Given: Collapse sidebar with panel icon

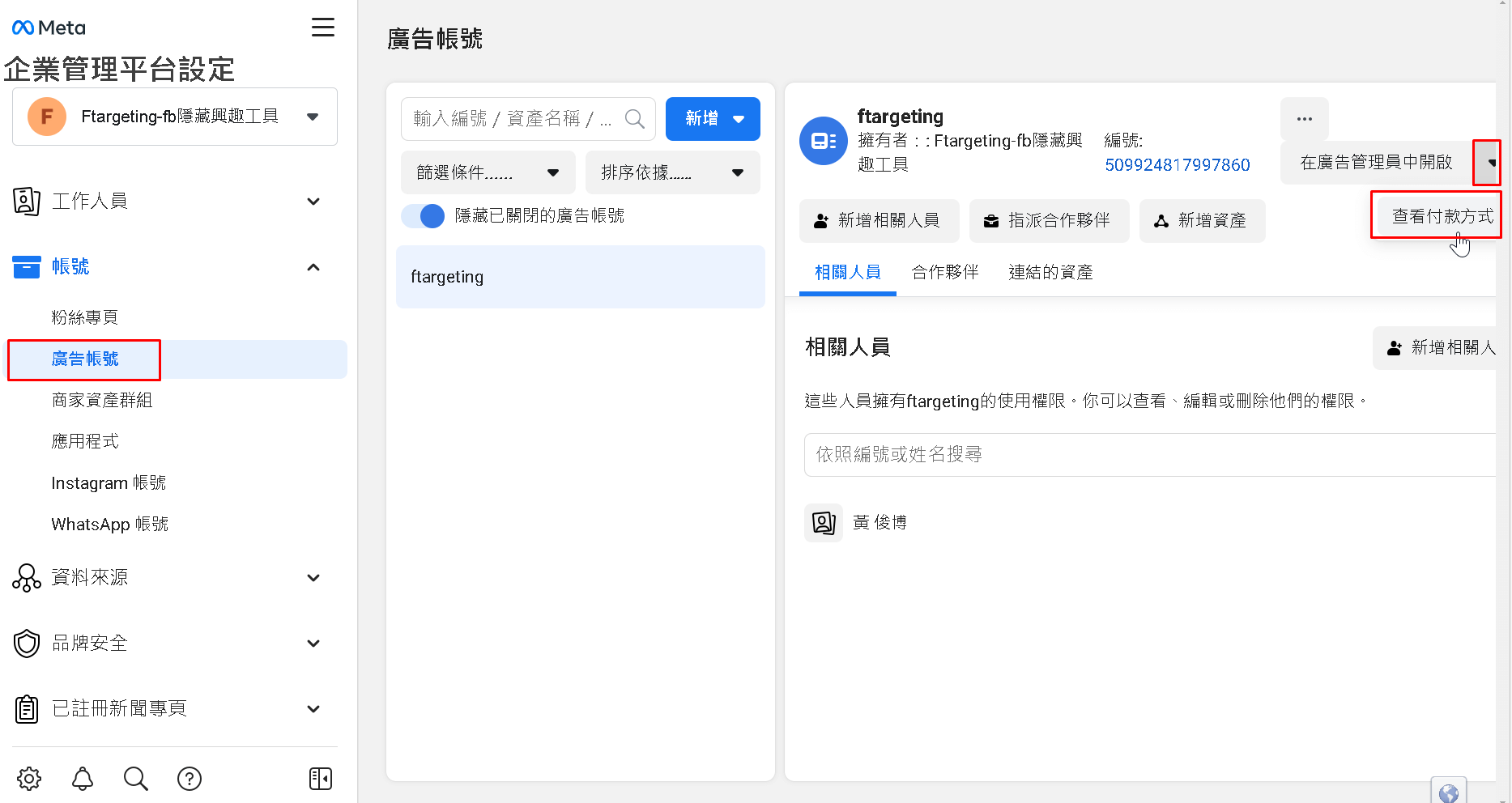Looking at the screenshot, I should [321, 779].
